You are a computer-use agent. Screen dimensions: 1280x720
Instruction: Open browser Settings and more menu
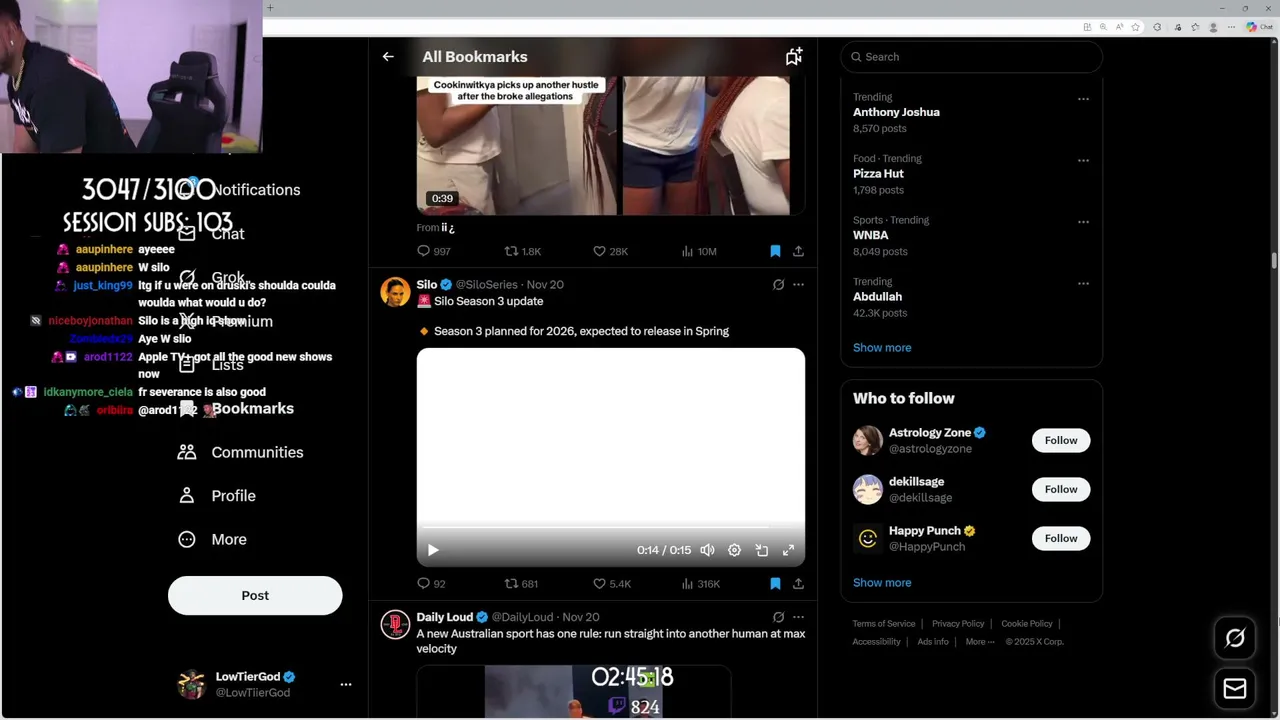1231,27
